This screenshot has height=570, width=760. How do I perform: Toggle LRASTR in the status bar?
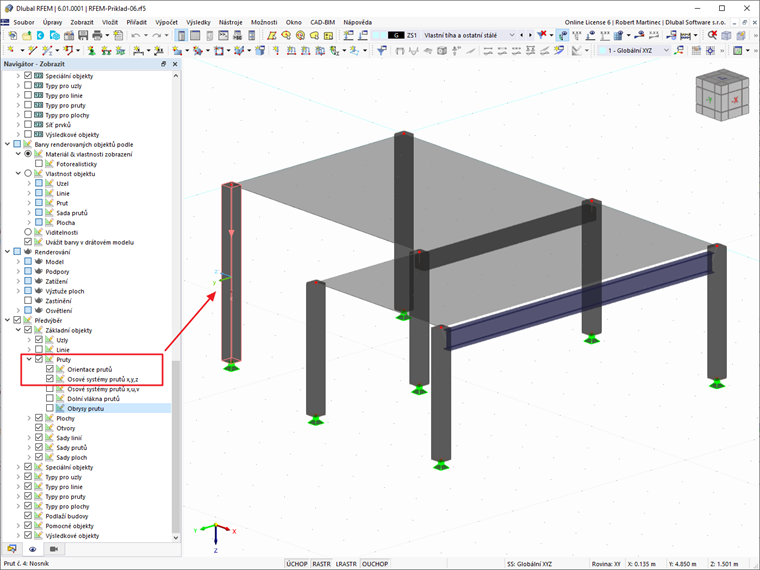(x=346, y=564)
